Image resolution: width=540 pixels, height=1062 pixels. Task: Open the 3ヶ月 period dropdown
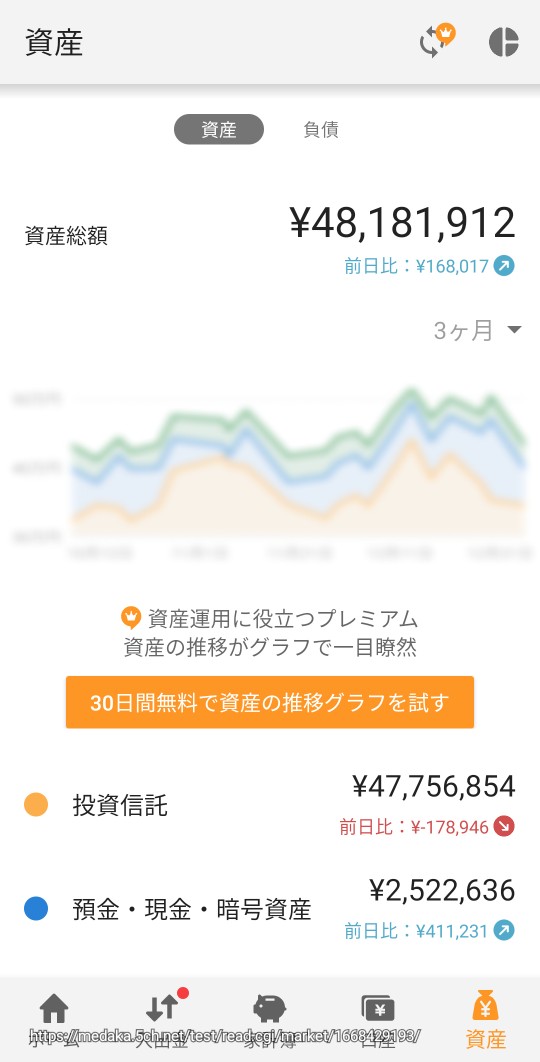pos(478,331)
